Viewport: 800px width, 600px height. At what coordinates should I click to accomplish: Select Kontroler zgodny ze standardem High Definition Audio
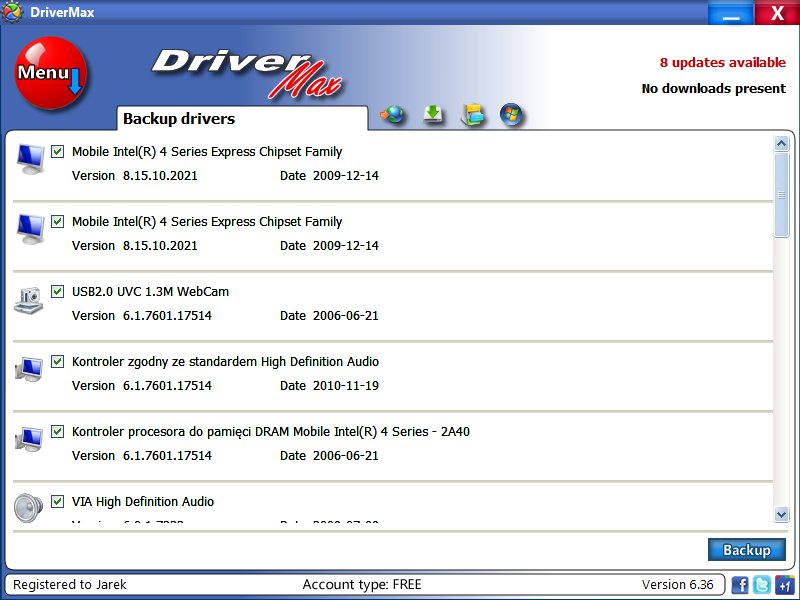[x=225, y=361]
